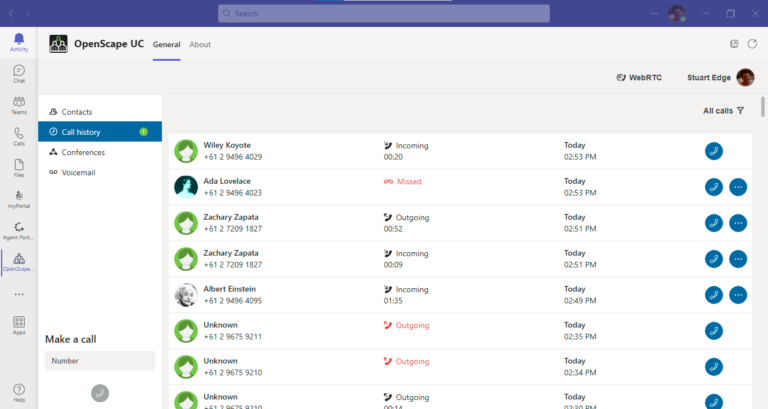Open myPortal app in sidebar

[x=19, y=199]
